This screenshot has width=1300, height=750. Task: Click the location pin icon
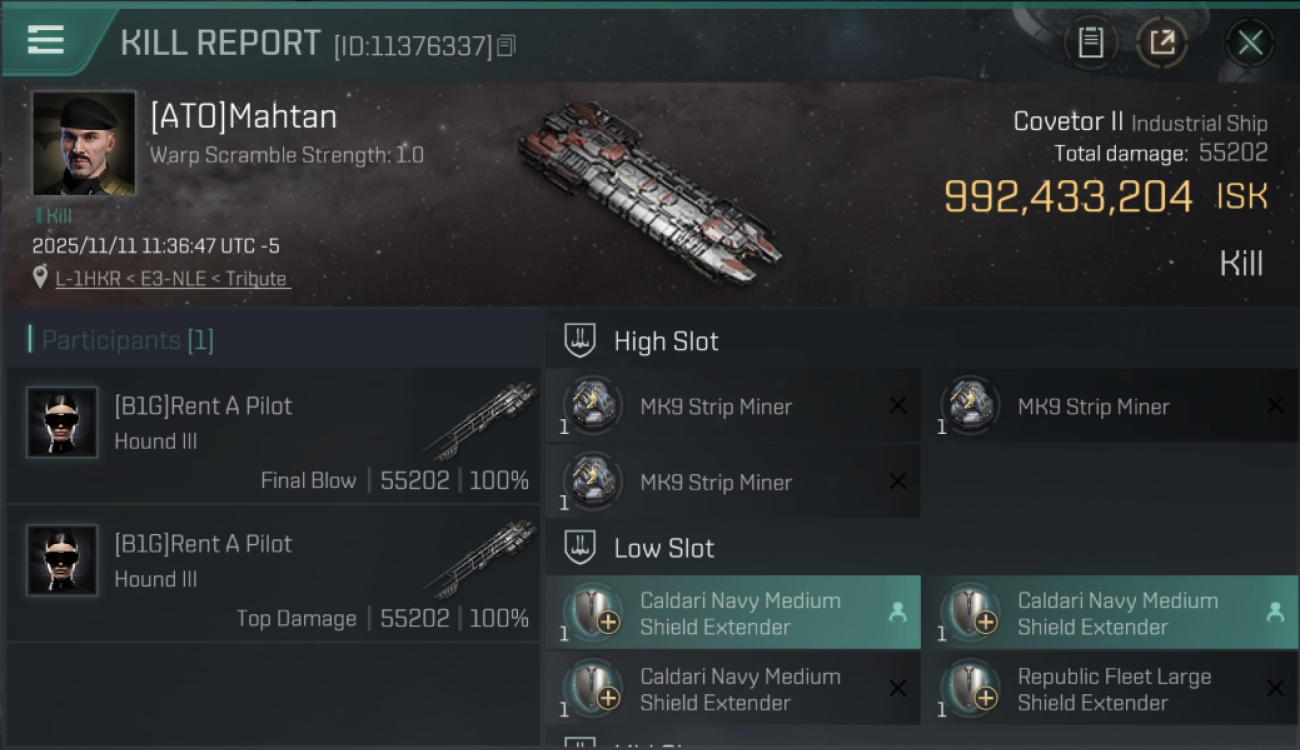[40, 278]
